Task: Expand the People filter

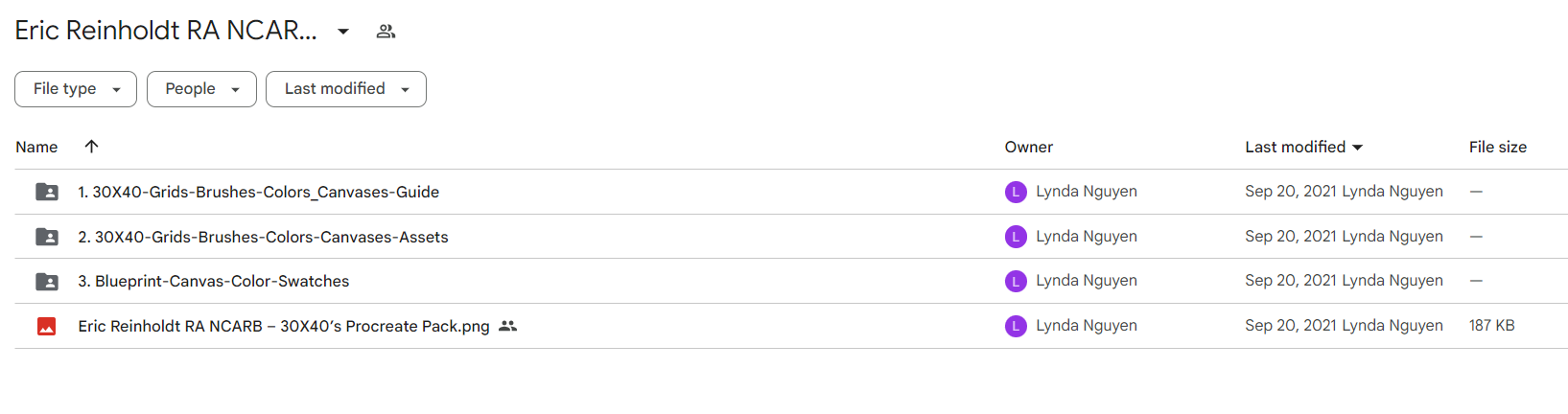Action: pos(201,89)
